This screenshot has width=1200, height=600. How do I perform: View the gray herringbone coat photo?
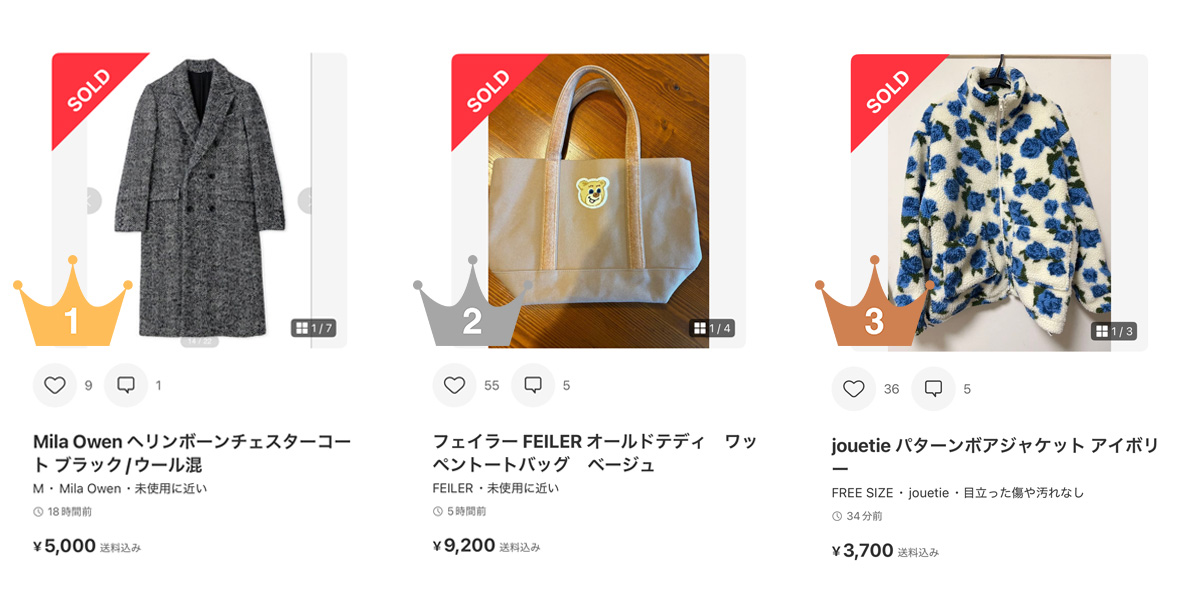(x=199, y=200)
